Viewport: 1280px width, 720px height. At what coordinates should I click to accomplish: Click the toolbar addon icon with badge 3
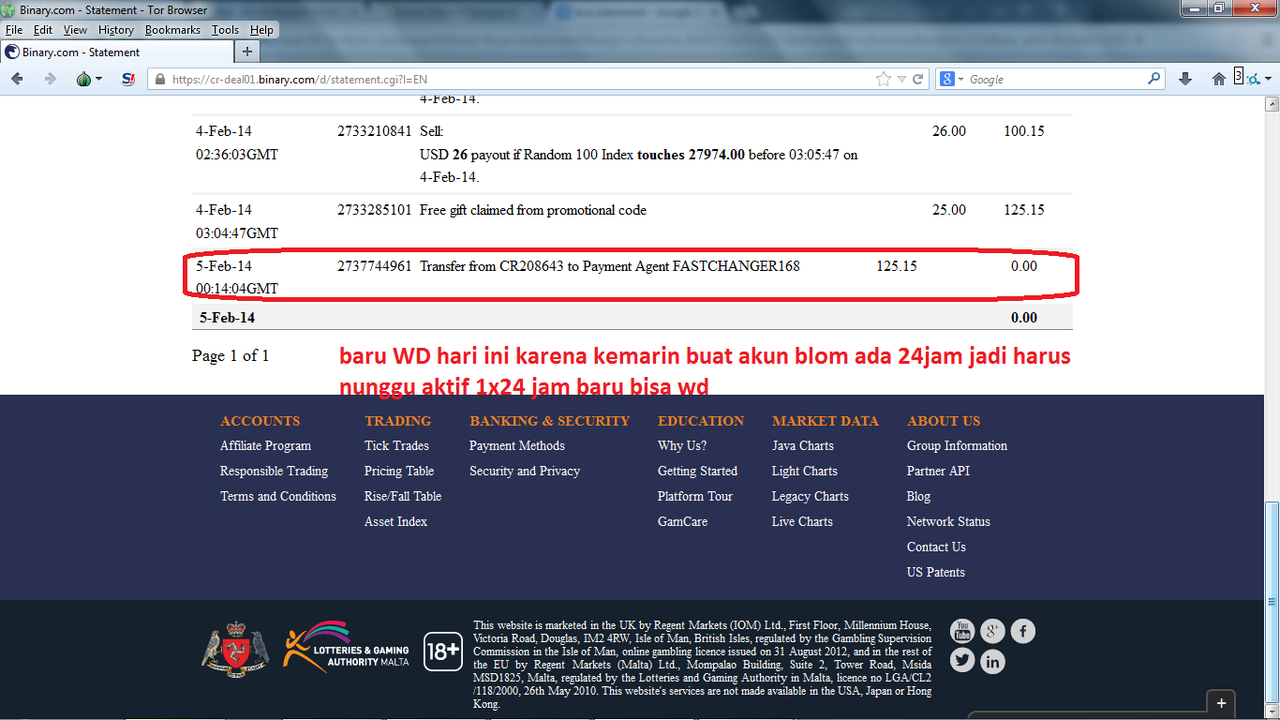coord(1246,78)
